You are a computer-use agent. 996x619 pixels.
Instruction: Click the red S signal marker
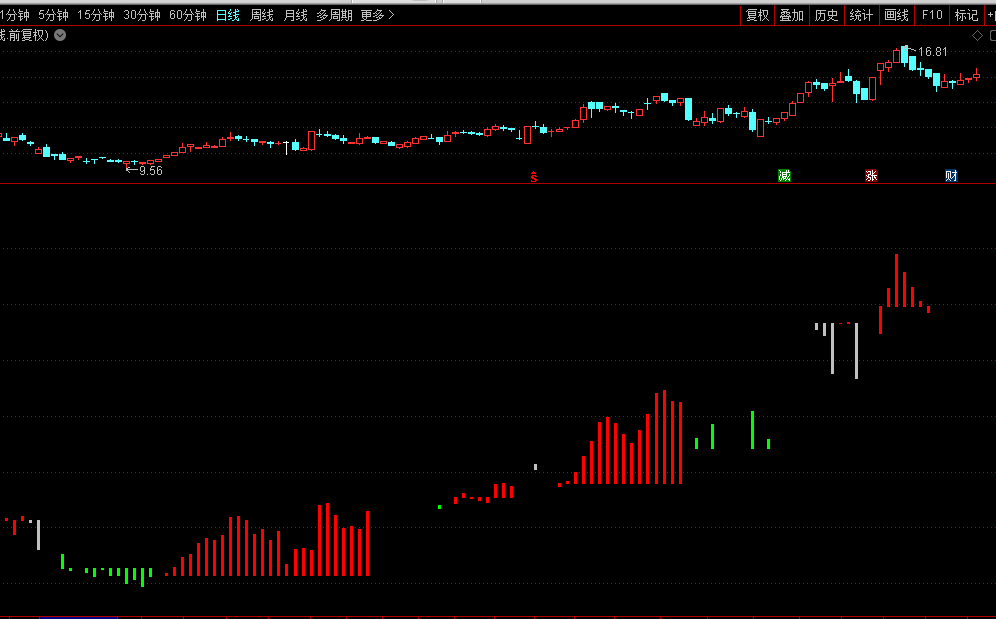(x=534, y=177)
